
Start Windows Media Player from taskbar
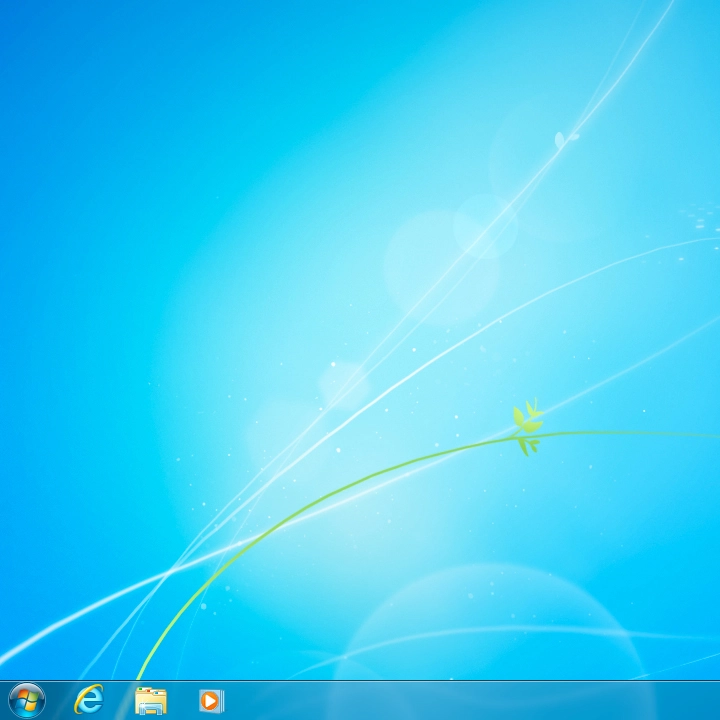tap(211, 700)
